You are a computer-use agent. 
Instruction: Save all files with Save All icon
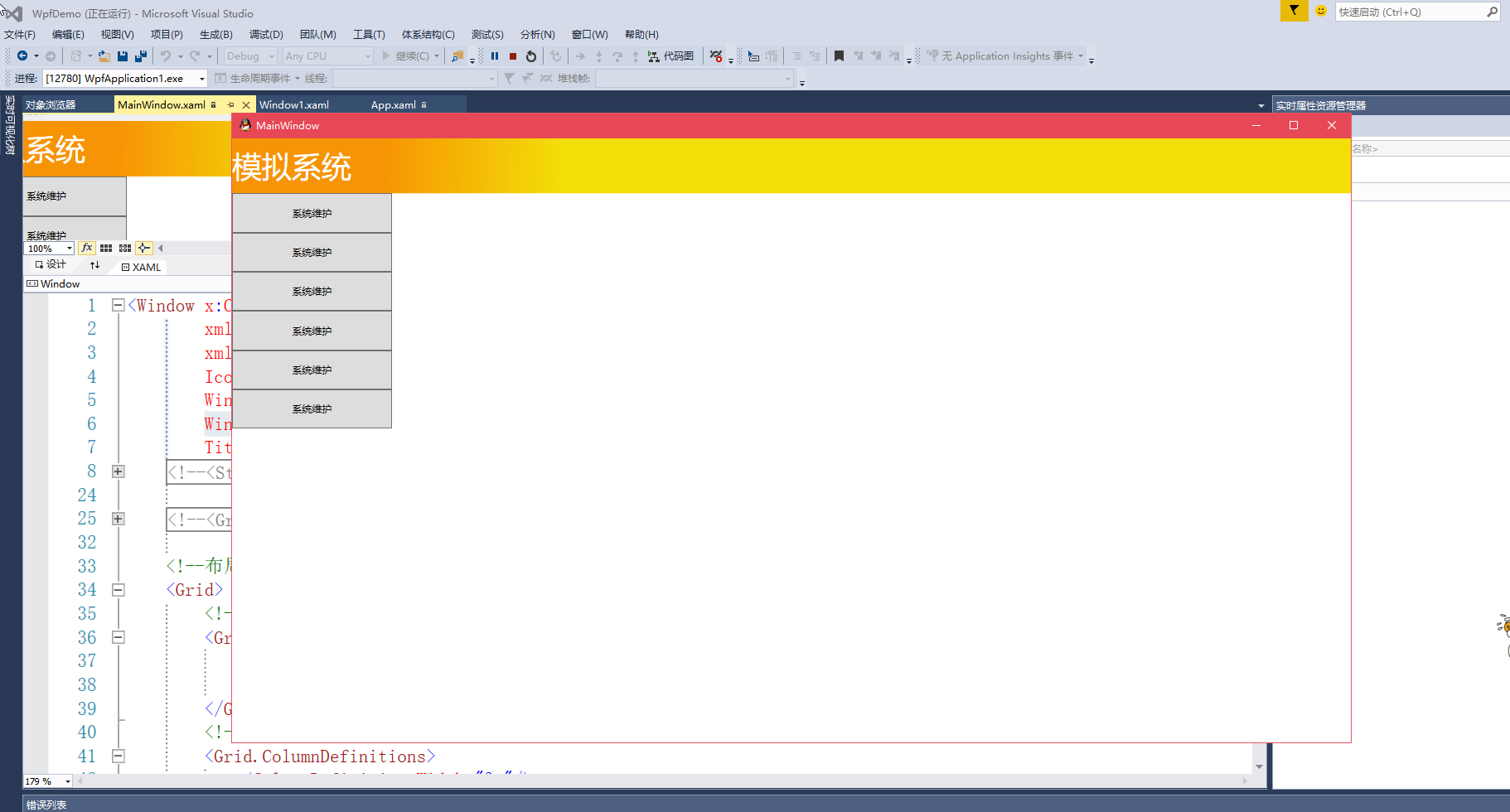[x=140, y=56]
